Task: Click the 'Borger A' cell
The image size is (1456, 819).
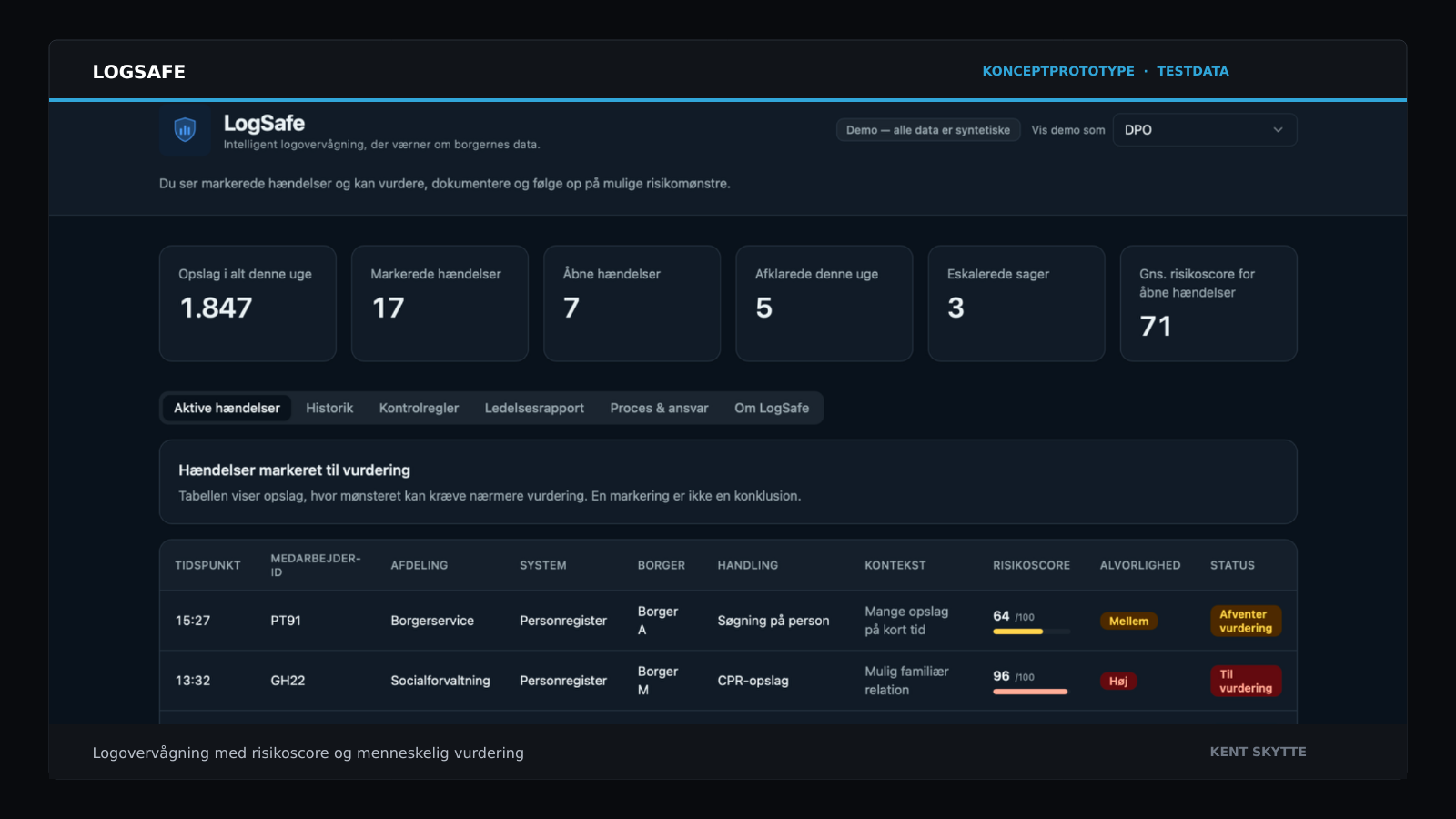Action: coord(657,622)
